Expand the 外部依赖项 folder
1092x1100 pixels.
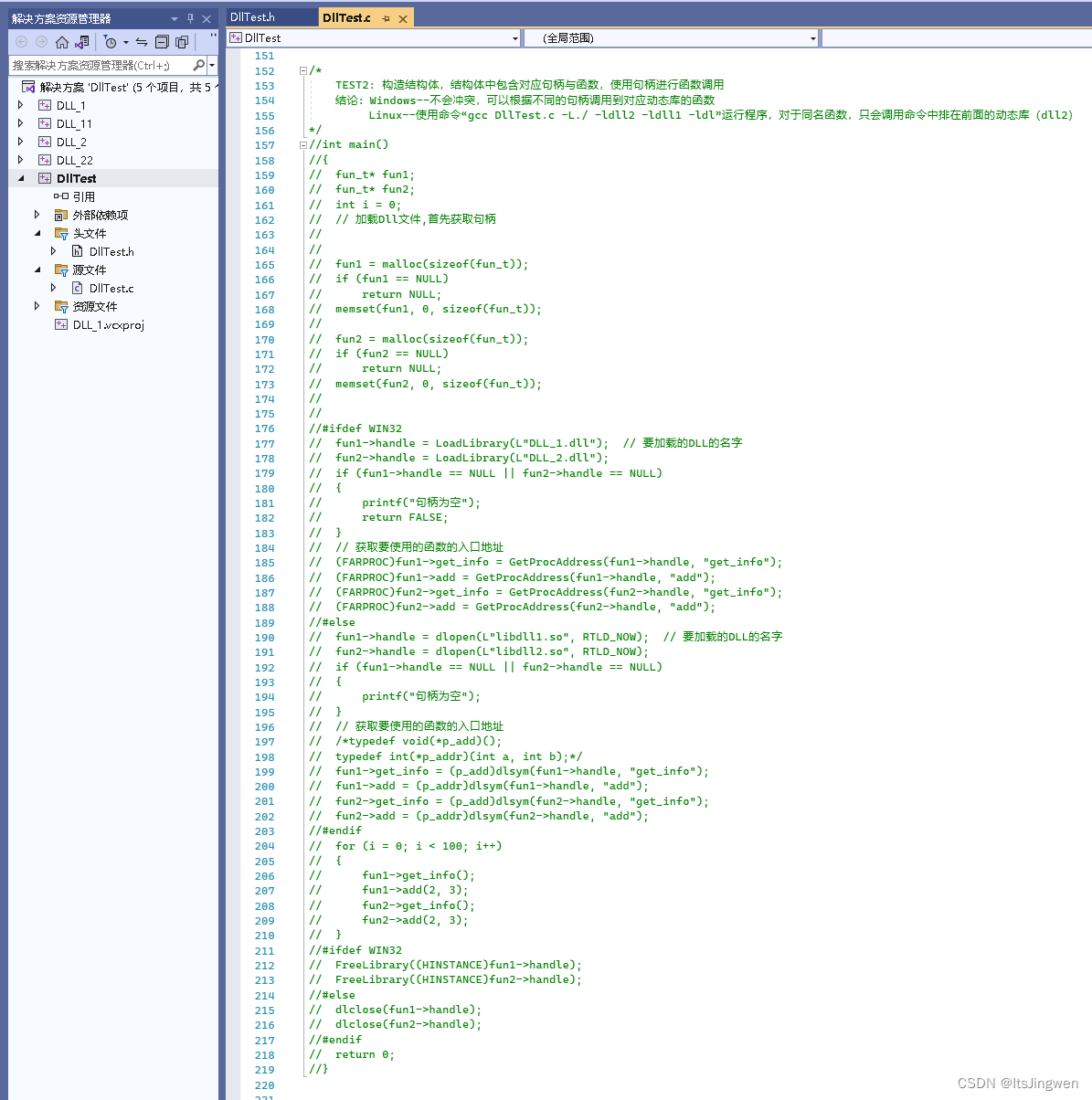tap(37, 215)
